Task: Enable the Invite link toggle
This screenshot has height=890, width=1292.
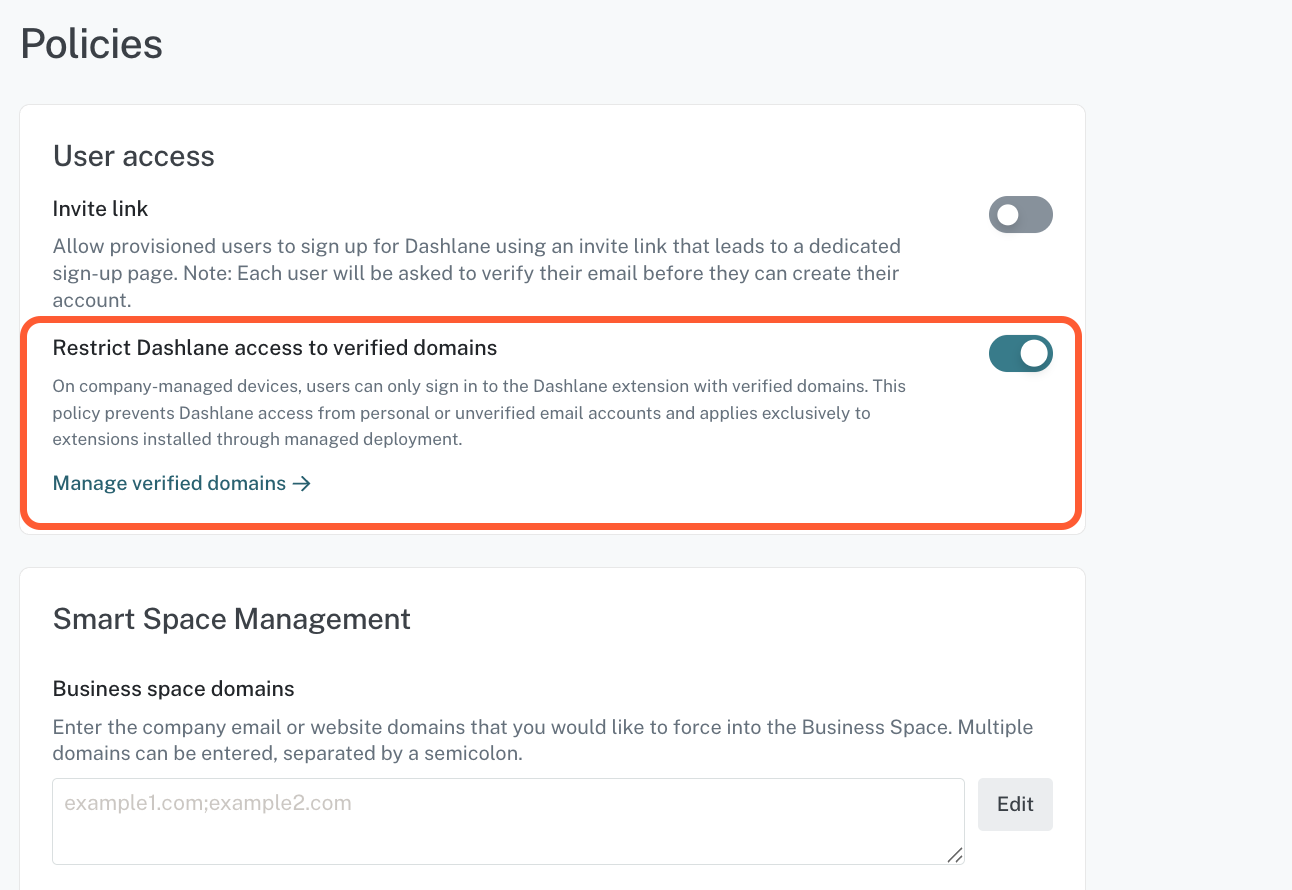Action: tap(1020, 214)
